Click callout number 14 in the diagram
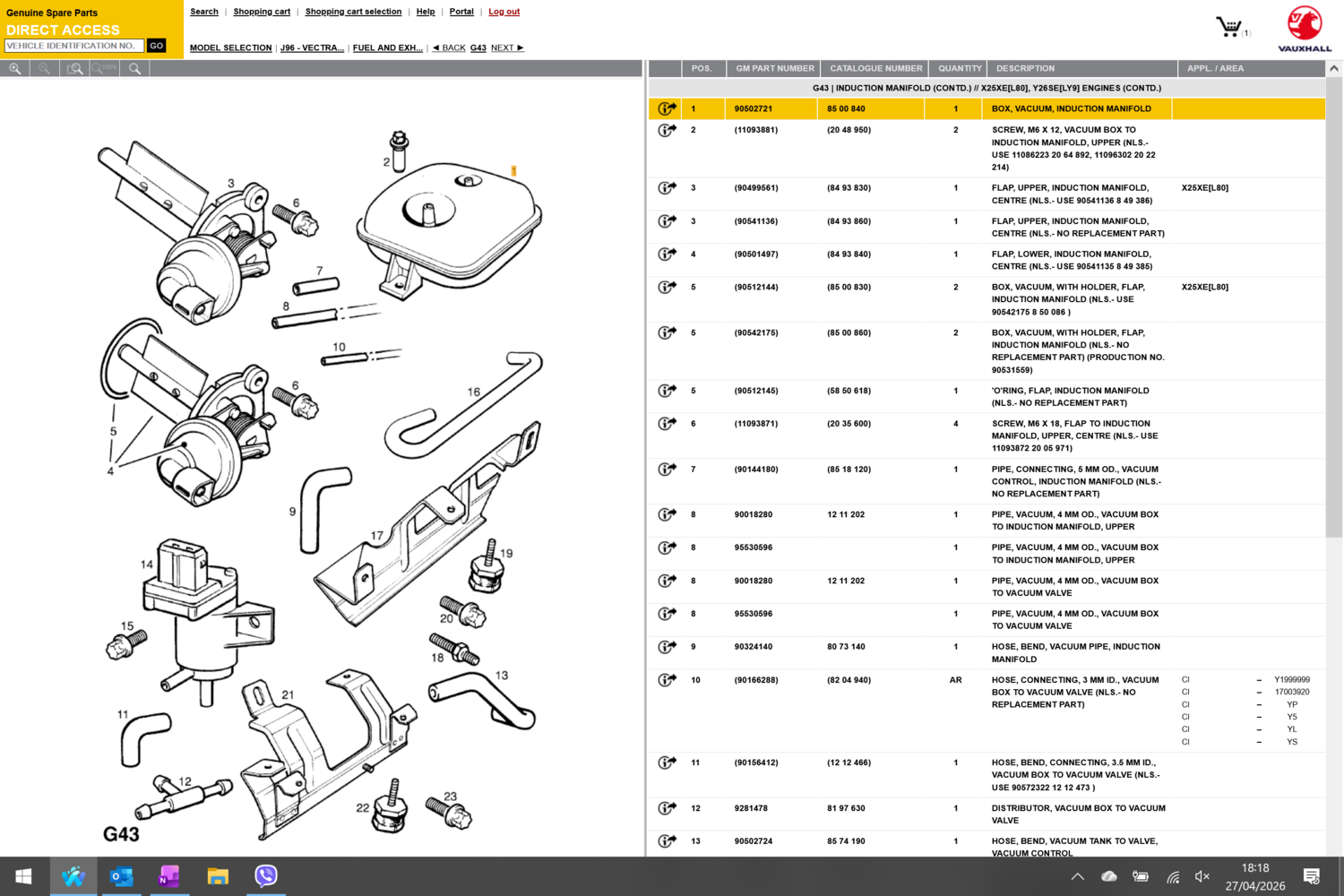Viewport: 1344px width, 896px height. [x=147, y=564]
